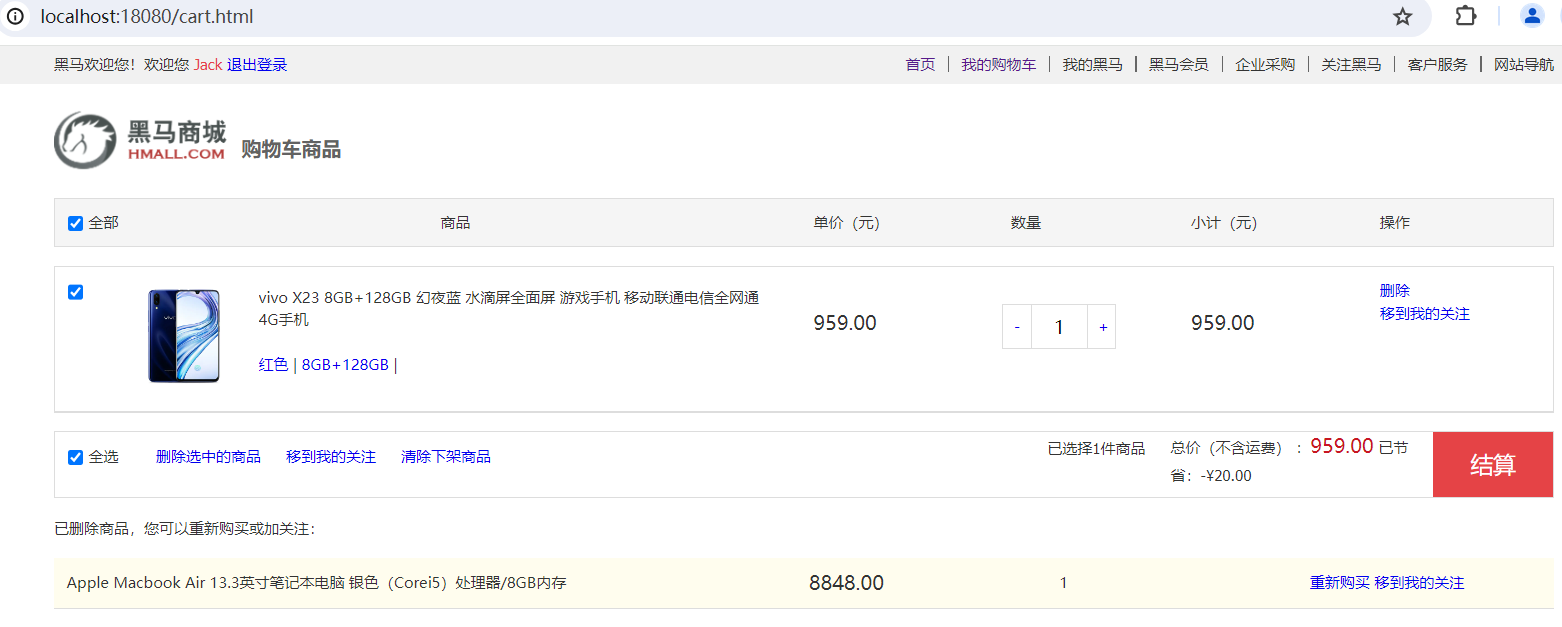
Task: Open 我的黑马 in top navigation
Action: 1092,64
